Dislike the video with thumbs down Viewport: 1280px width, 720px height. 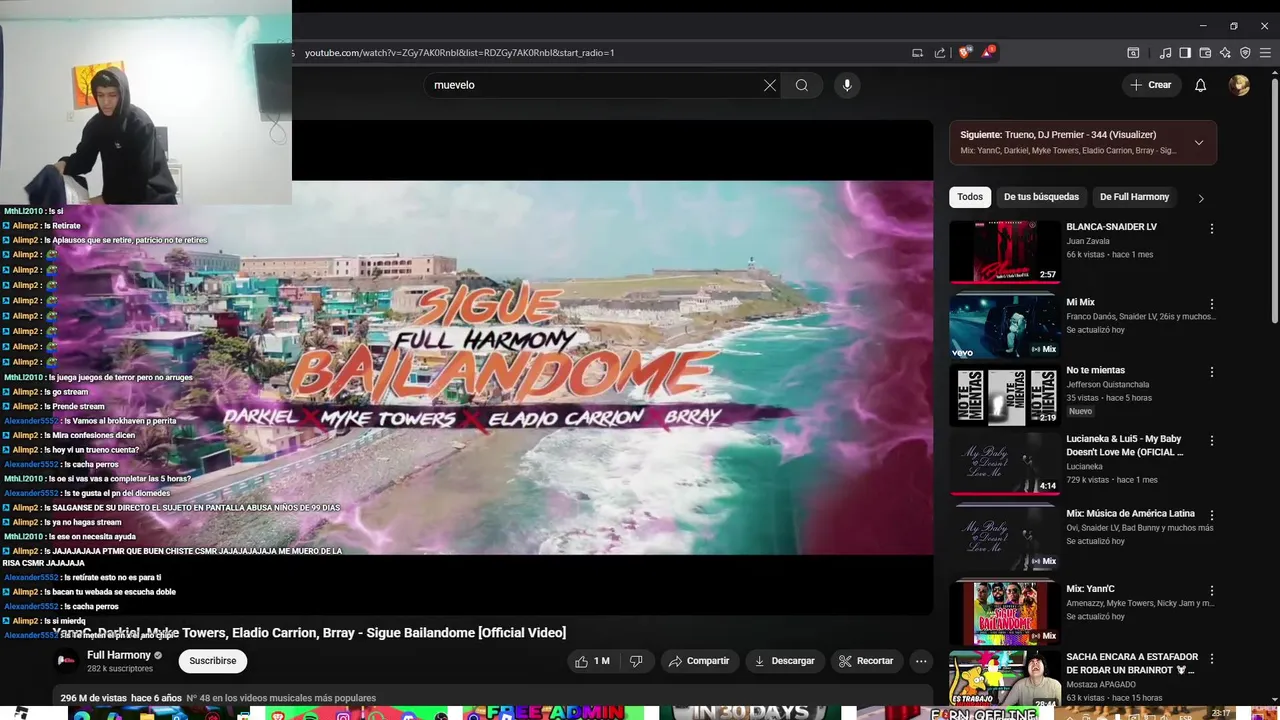pos(636,661)
